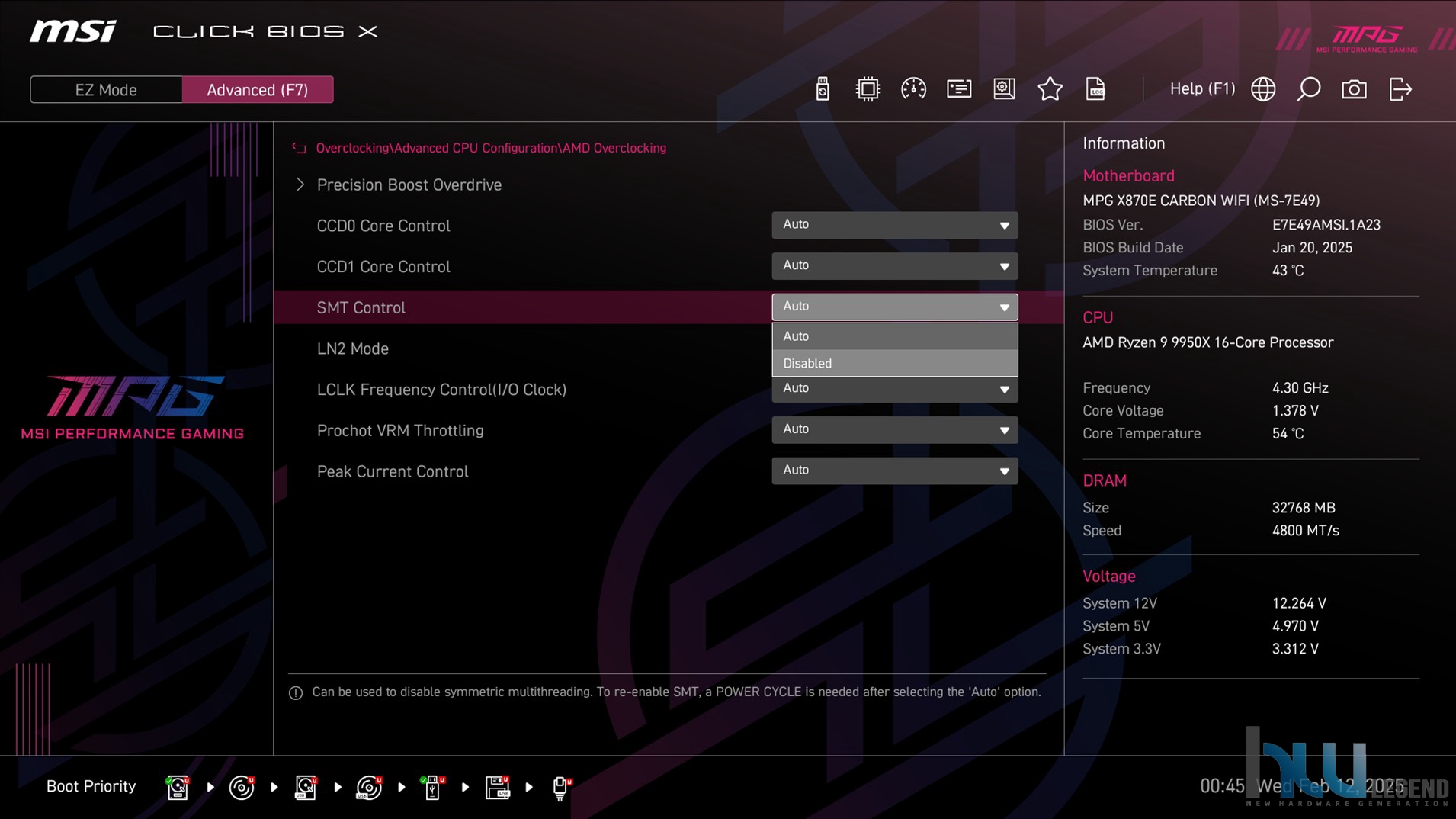Open the CCD0 Core Control dropdown

point(894,225)
